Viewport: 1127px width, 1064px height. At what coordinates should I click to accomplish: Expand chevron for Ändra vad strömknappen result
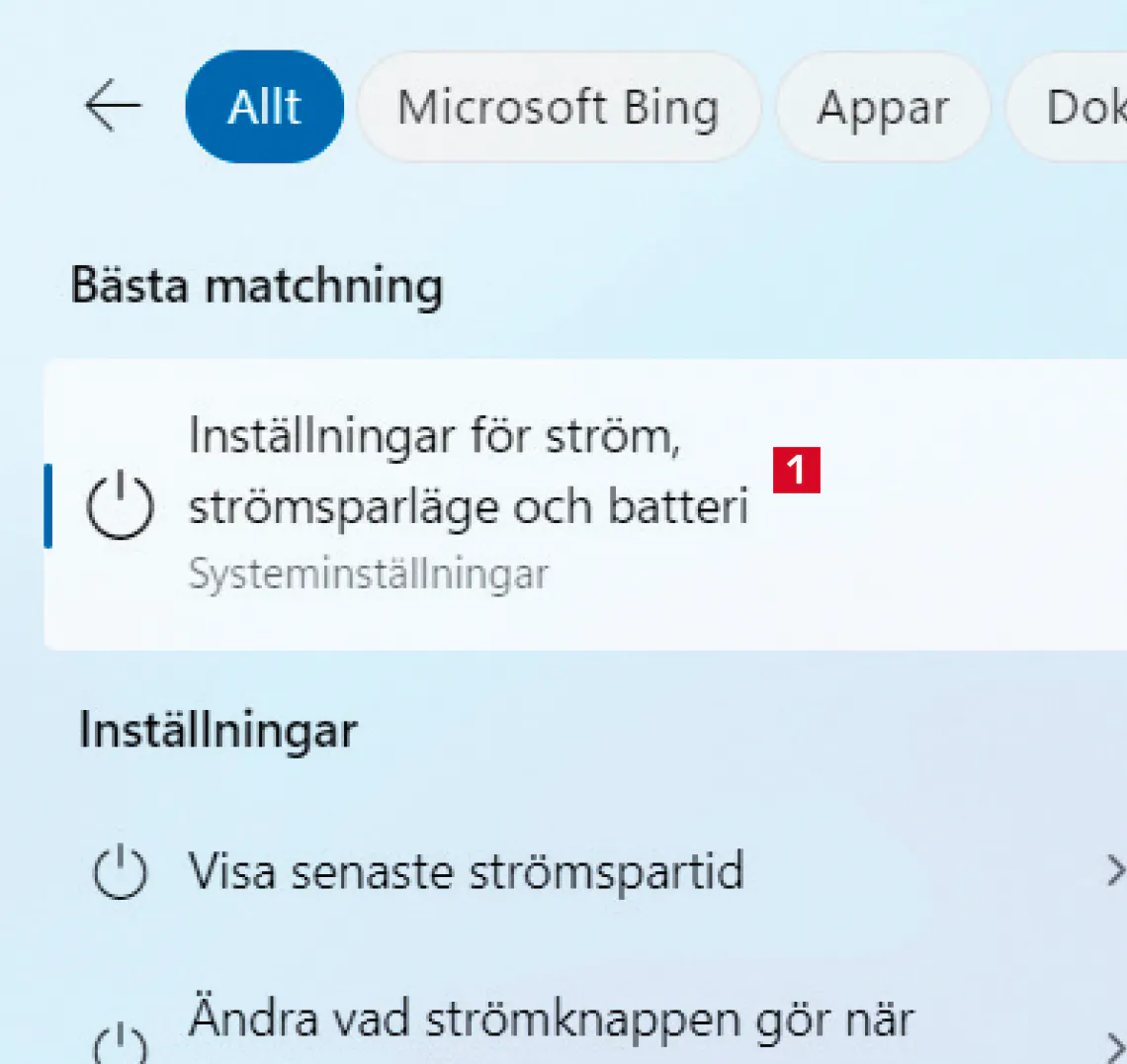pyautogui.click(x=1114, y=1044)
